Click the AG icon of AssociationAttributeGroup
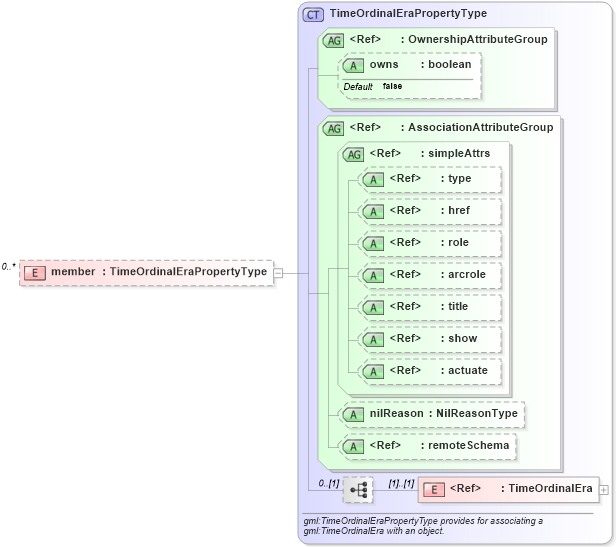Screen dimensions: 616x547 334,128
